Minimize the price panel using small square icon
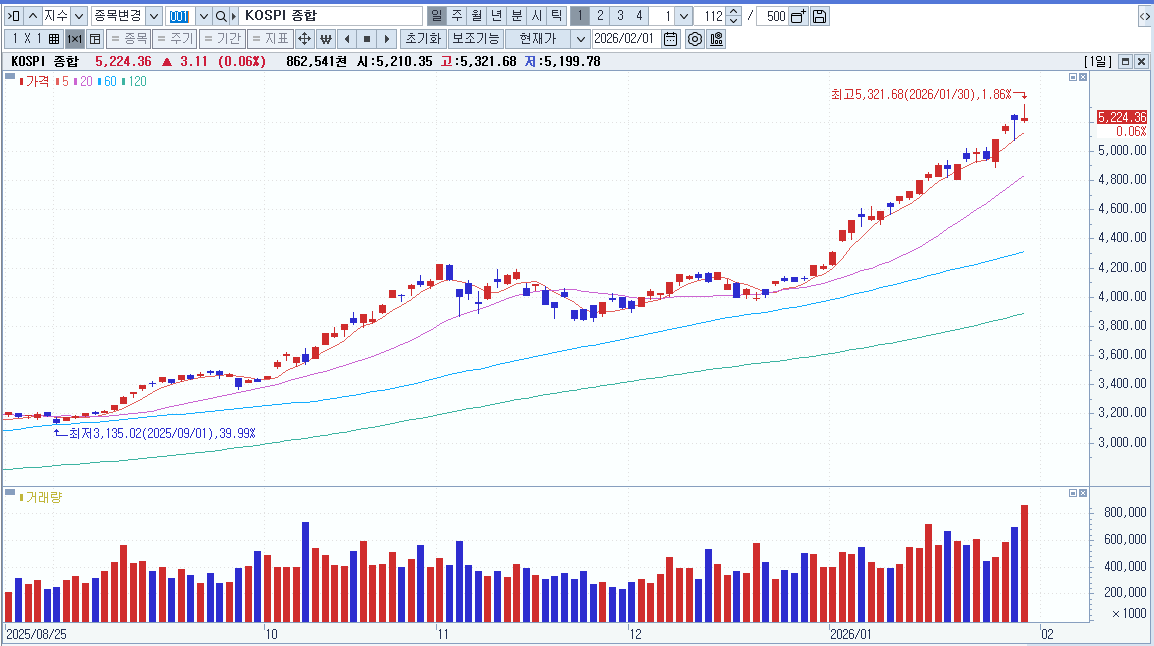Screen dimensions: 1154x646 (x=1073, y=77)
